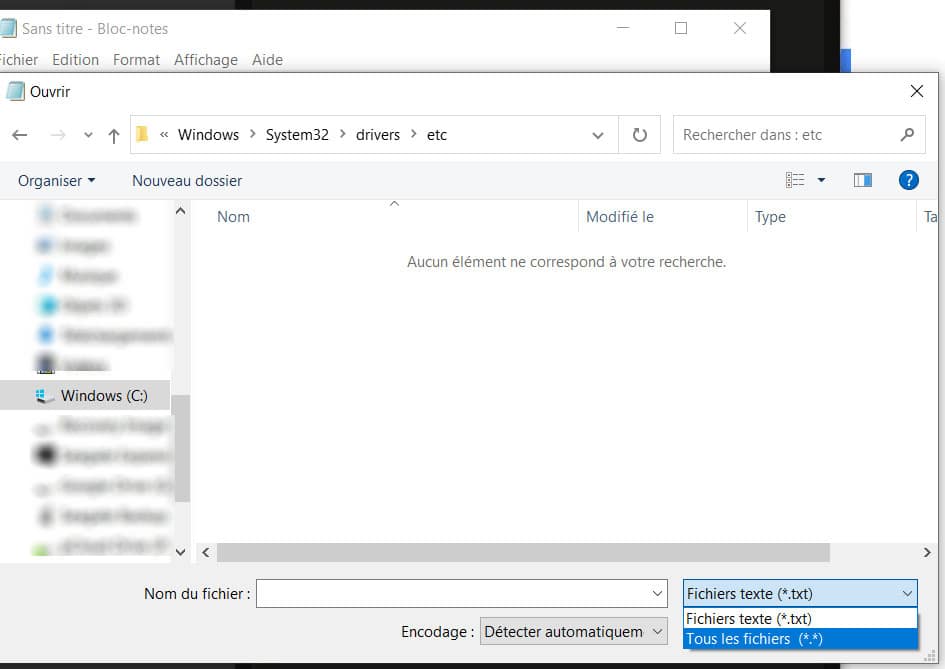Image resolution: width=945 pixels, height=669 pixels.
Task: Open the Organiser menu button
Action: pos(56,181)
